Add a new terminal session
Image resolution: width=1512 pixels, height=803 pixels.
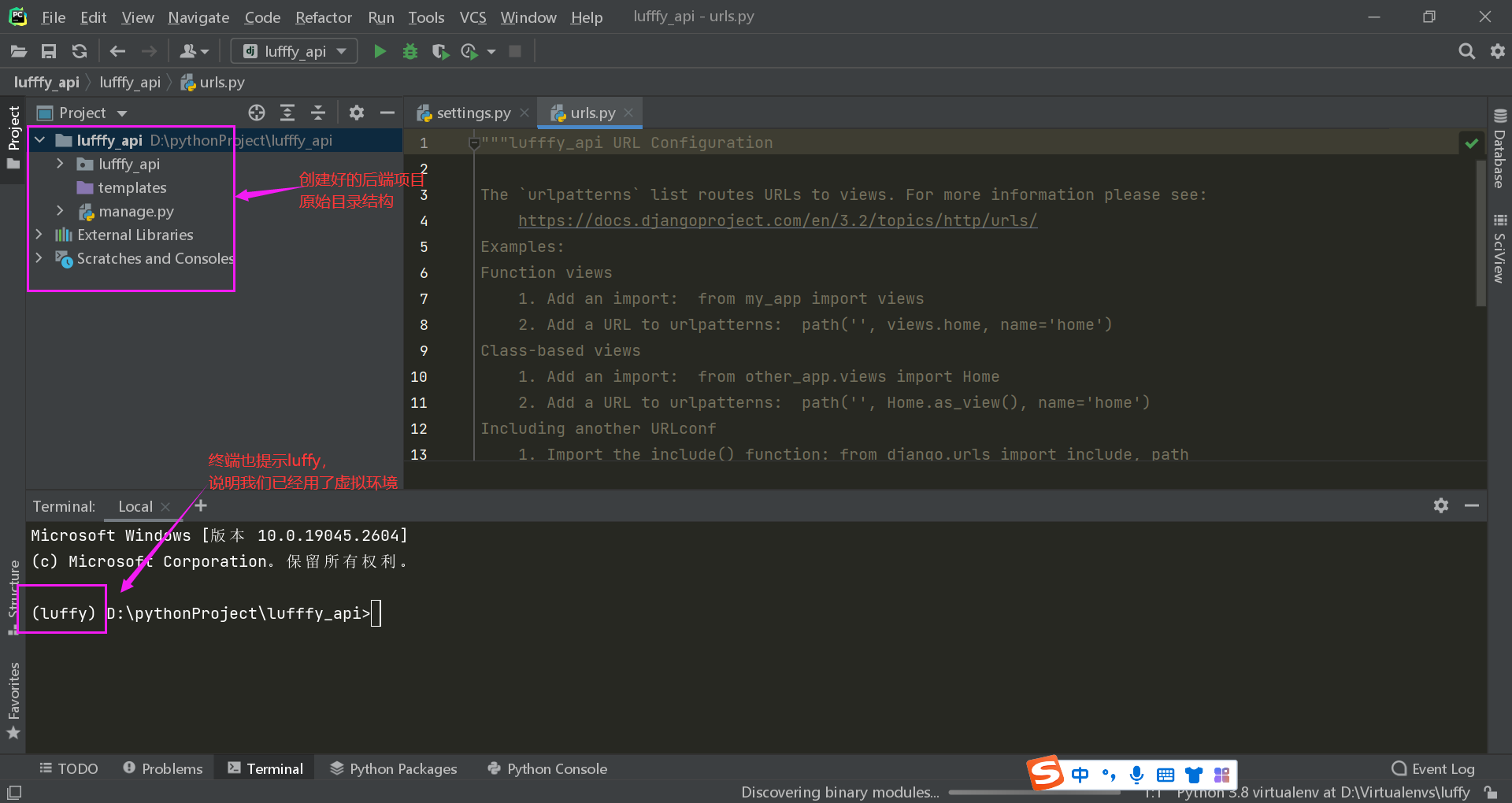click(x=201, y=505)
